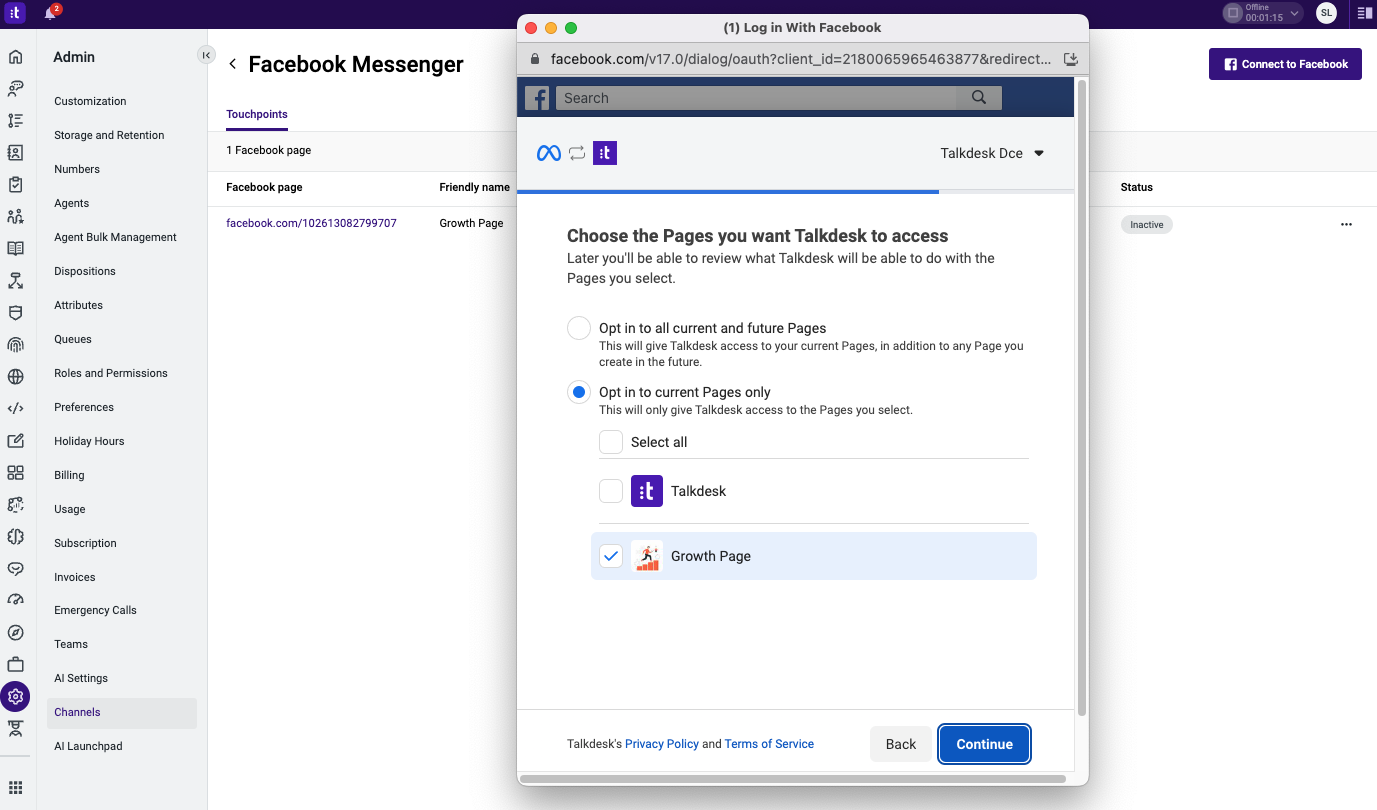
Task: Click the magnifier icon in Facebook search bar
Action: click(x=979, y=97)
